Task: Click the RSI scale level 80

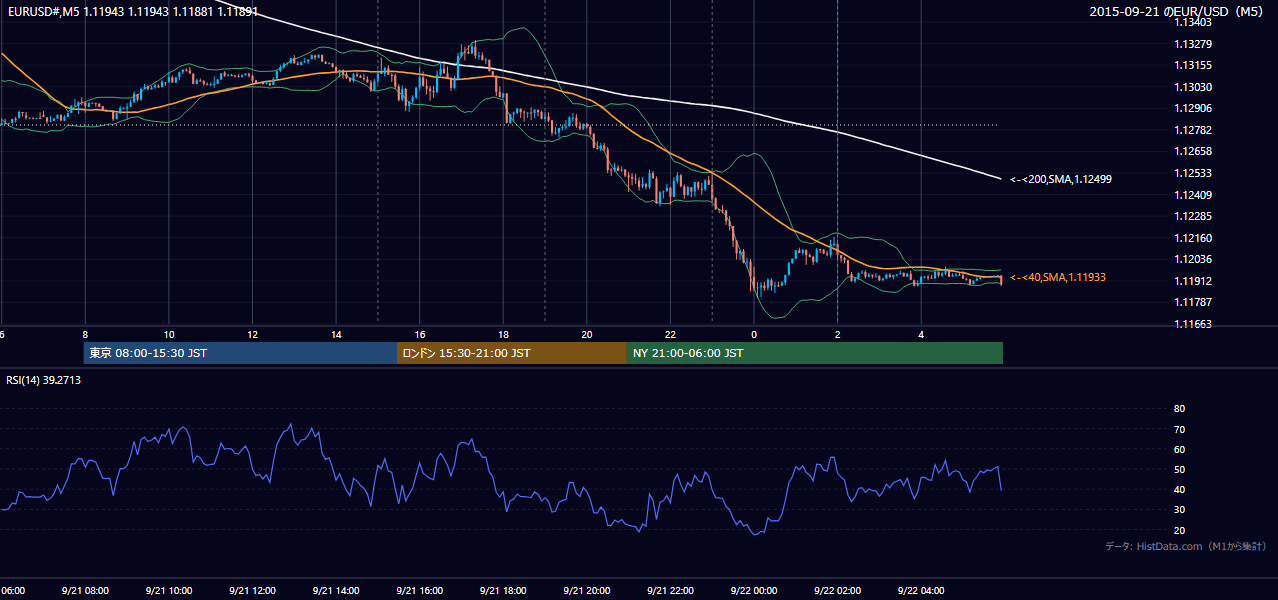Action: pyautogui.click(x=1179, y=409)
